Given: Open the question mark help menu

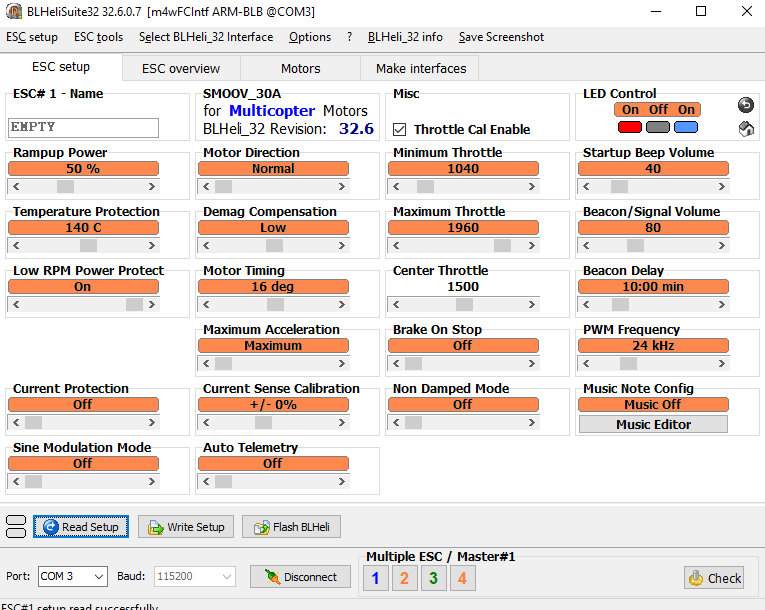Looking at the screenshot, I should 349,37.
